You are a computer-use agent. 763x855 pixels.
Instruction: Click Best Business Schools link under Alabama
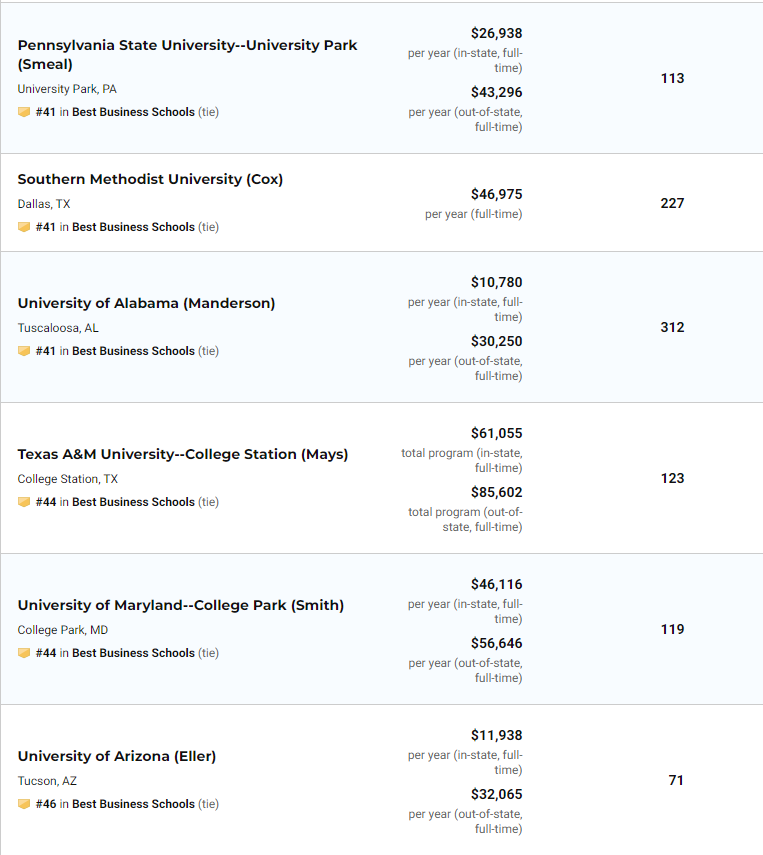133,351
